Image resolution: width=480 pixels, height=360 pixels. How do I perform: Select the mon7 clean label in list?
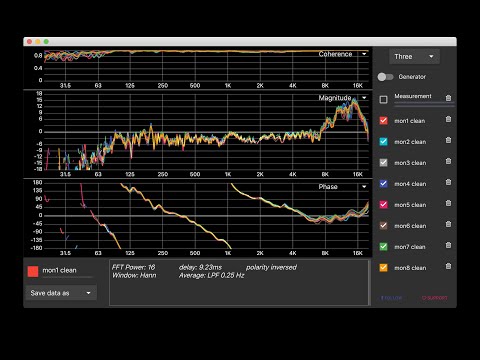pyautogui.click(x=410, y=247)
